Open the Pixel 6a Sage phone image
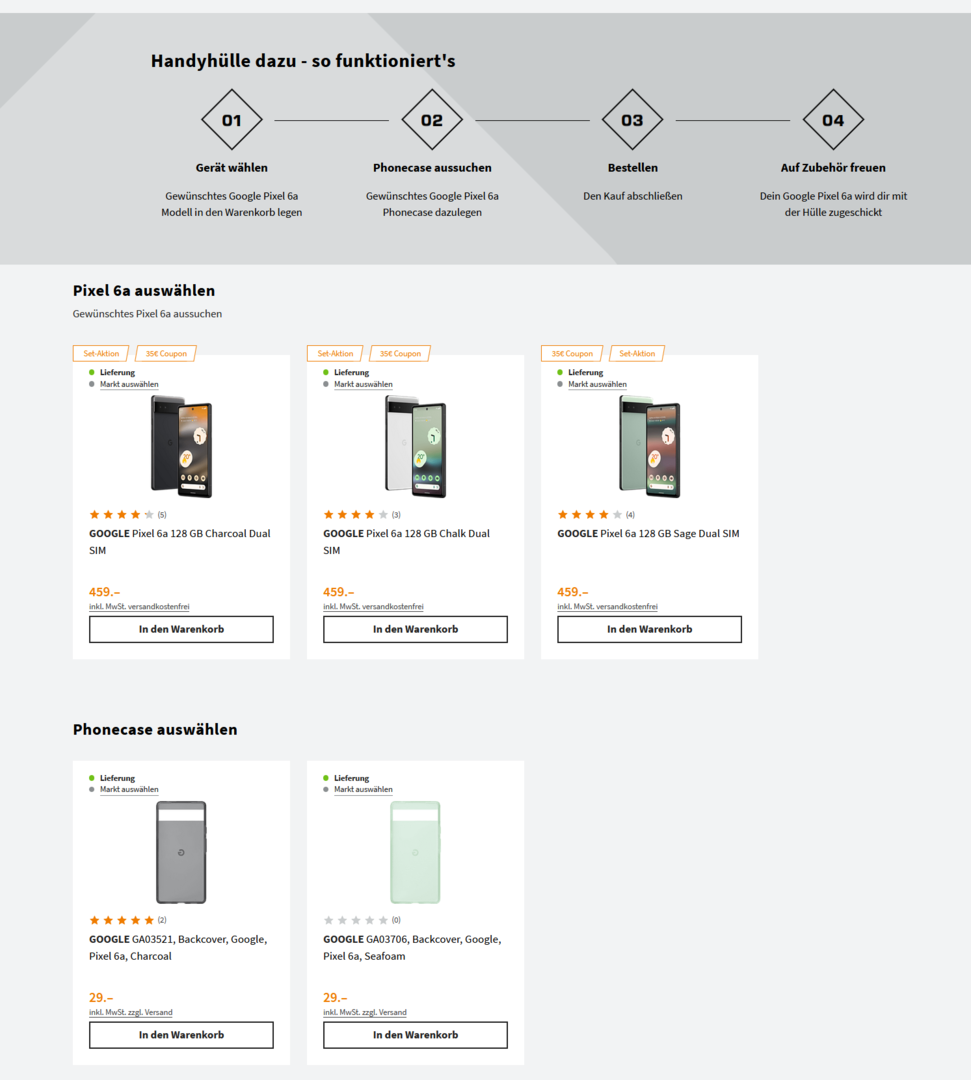 point(649,446)
